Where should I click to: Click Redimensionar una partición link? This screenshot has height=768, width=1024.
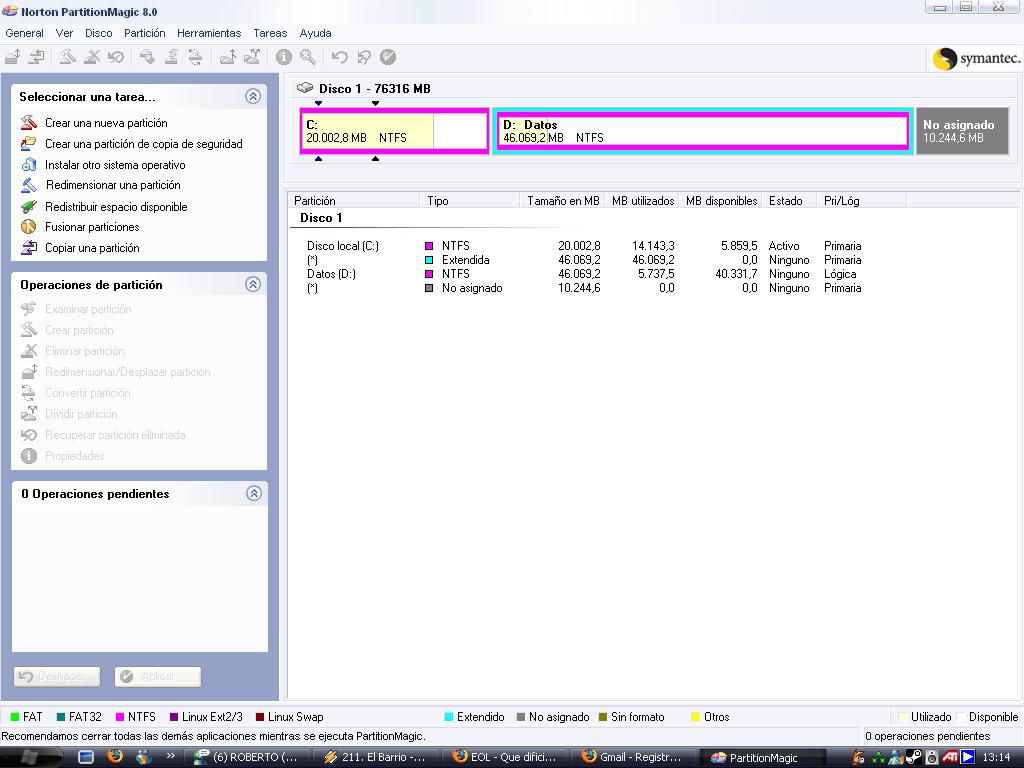[x=113, y=185]
